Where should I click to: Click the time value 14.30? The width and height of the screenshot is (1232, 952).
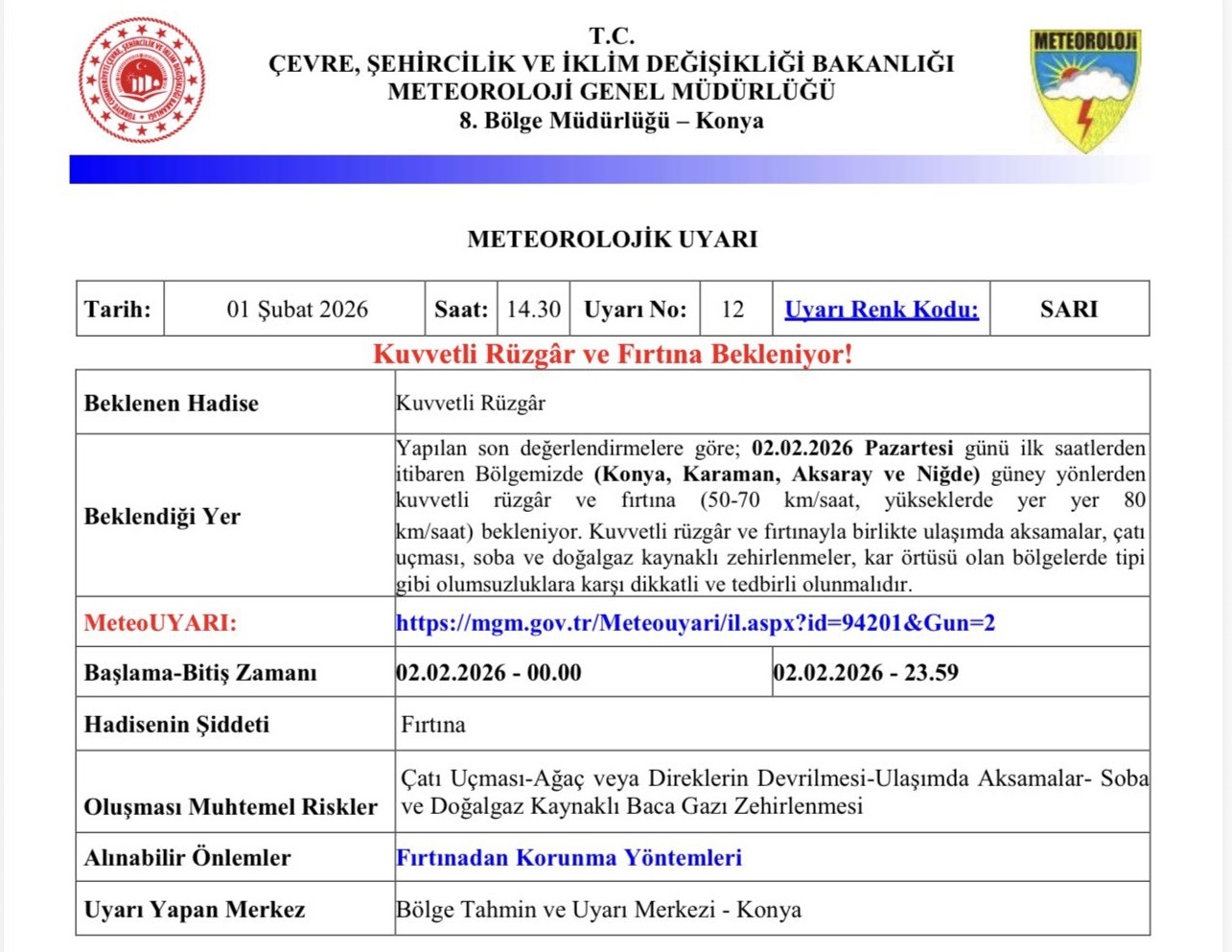(x=533, y=310)
